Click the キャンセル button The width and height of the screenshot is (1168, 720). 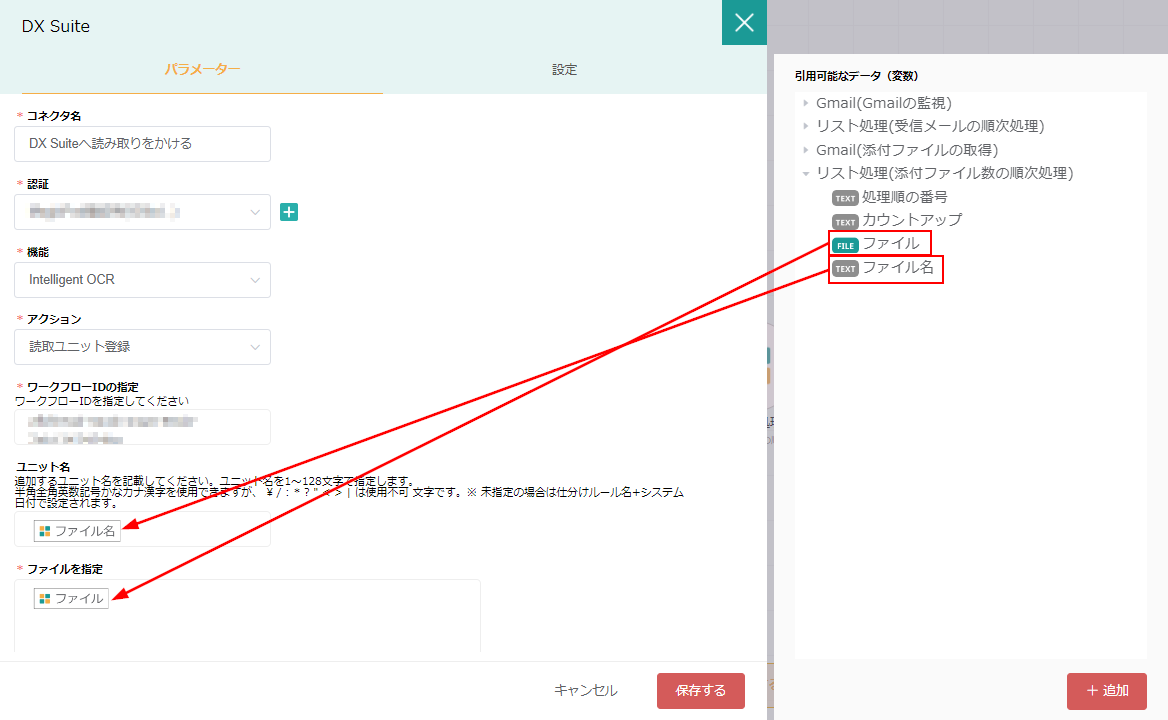(x=585, y=691)
